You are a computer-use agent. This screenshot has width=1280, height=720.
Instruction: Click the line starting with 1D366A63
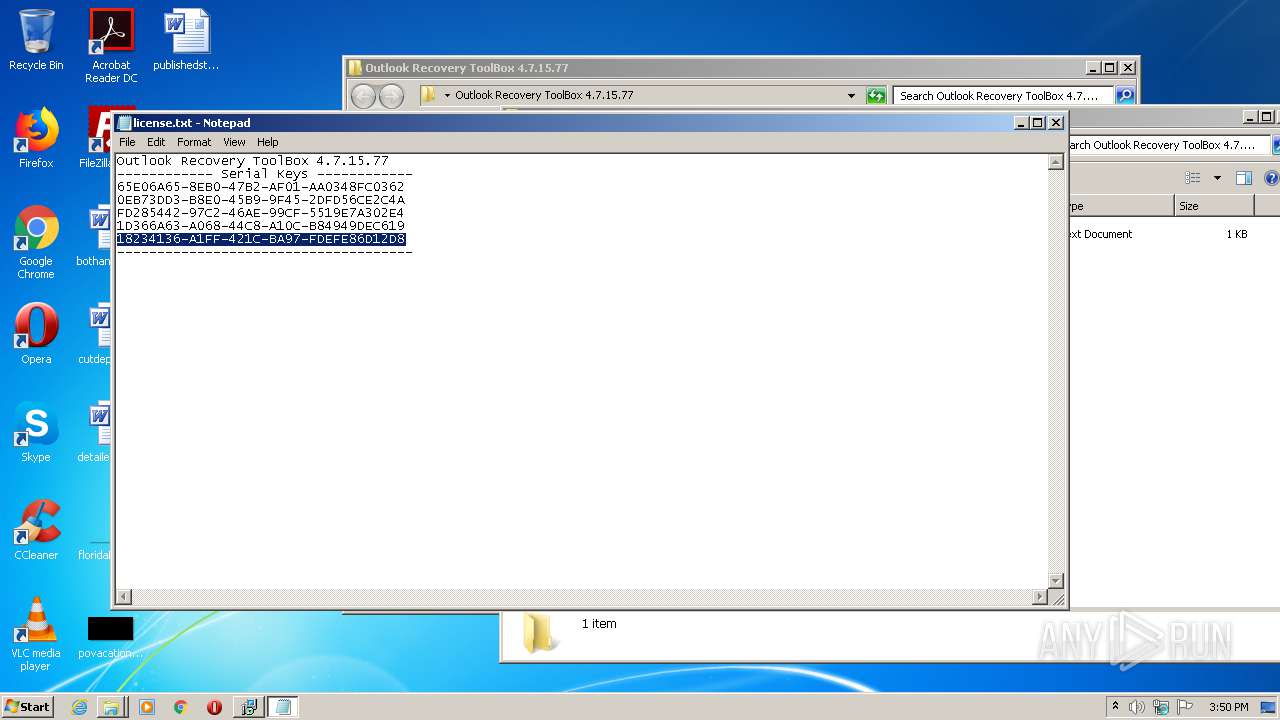[x=260, y=226]
